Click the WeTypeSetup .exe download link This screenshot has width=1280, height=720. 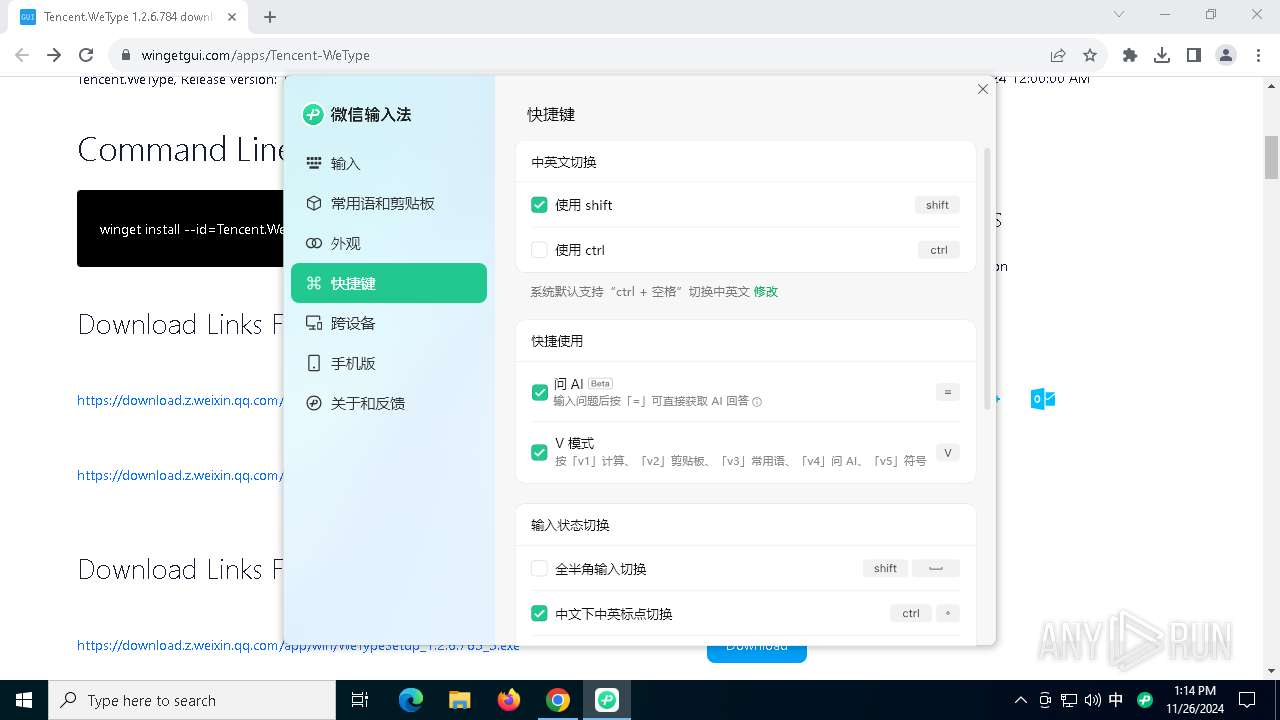[298, 645]
